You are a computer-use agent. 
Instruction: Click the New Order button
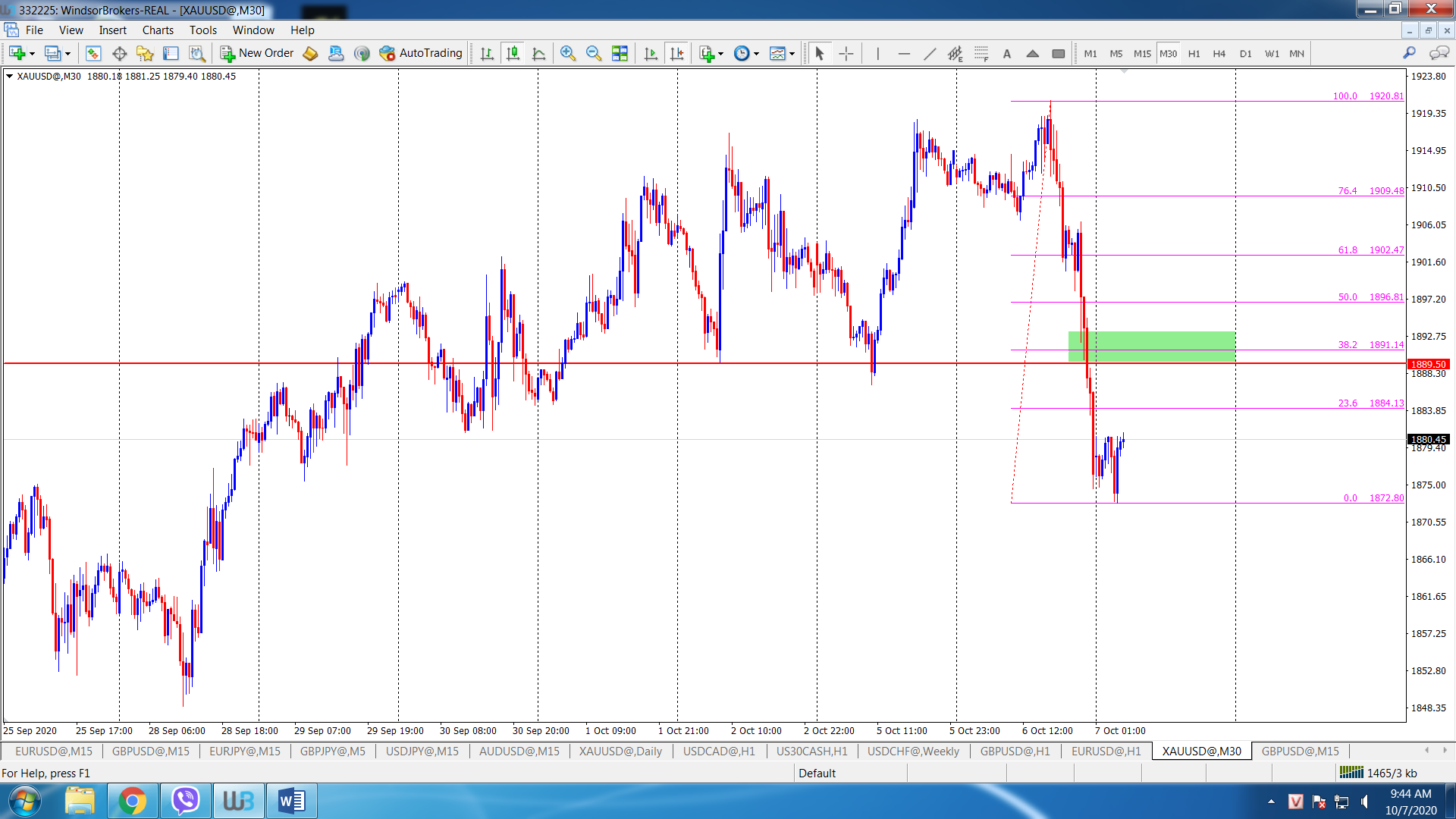coord(257,53)
